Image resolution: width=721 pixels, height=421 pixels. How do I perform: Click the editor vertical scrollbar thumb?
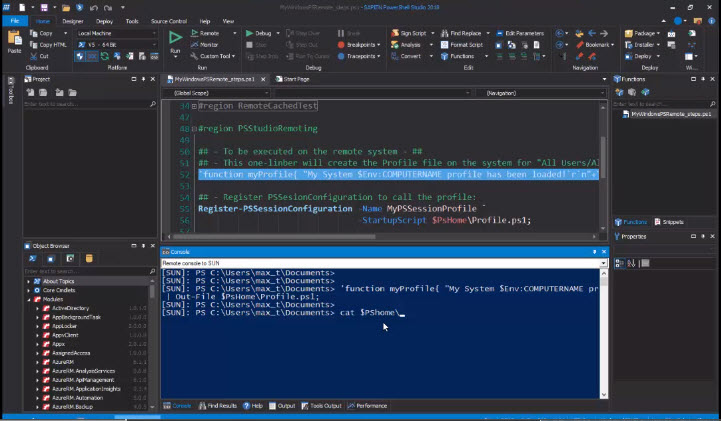pyautogui.click(x=603, y=156)
